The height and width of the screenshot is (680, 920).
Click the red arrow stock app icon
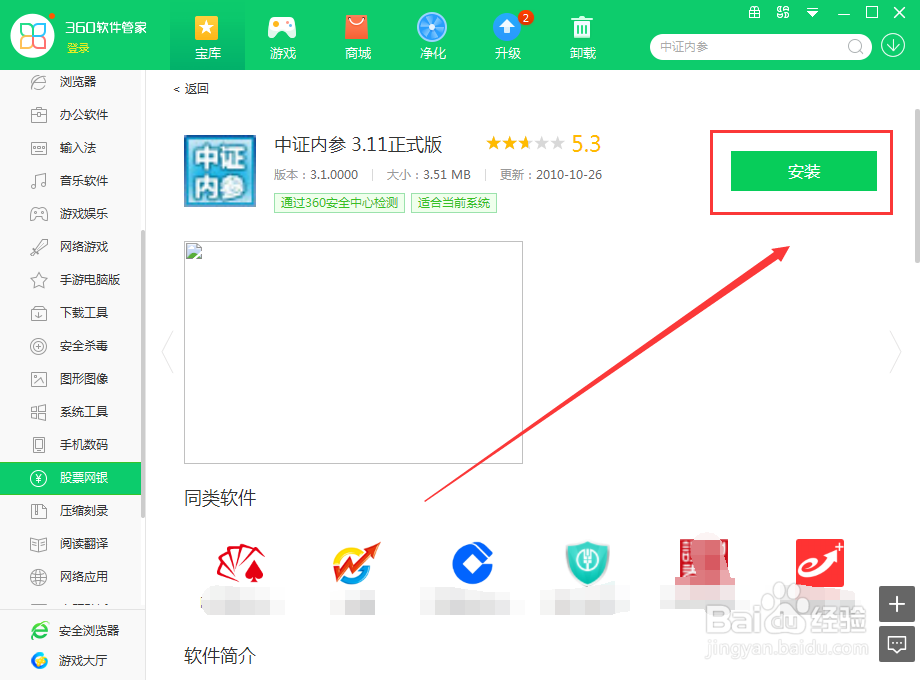pos(356,563)
